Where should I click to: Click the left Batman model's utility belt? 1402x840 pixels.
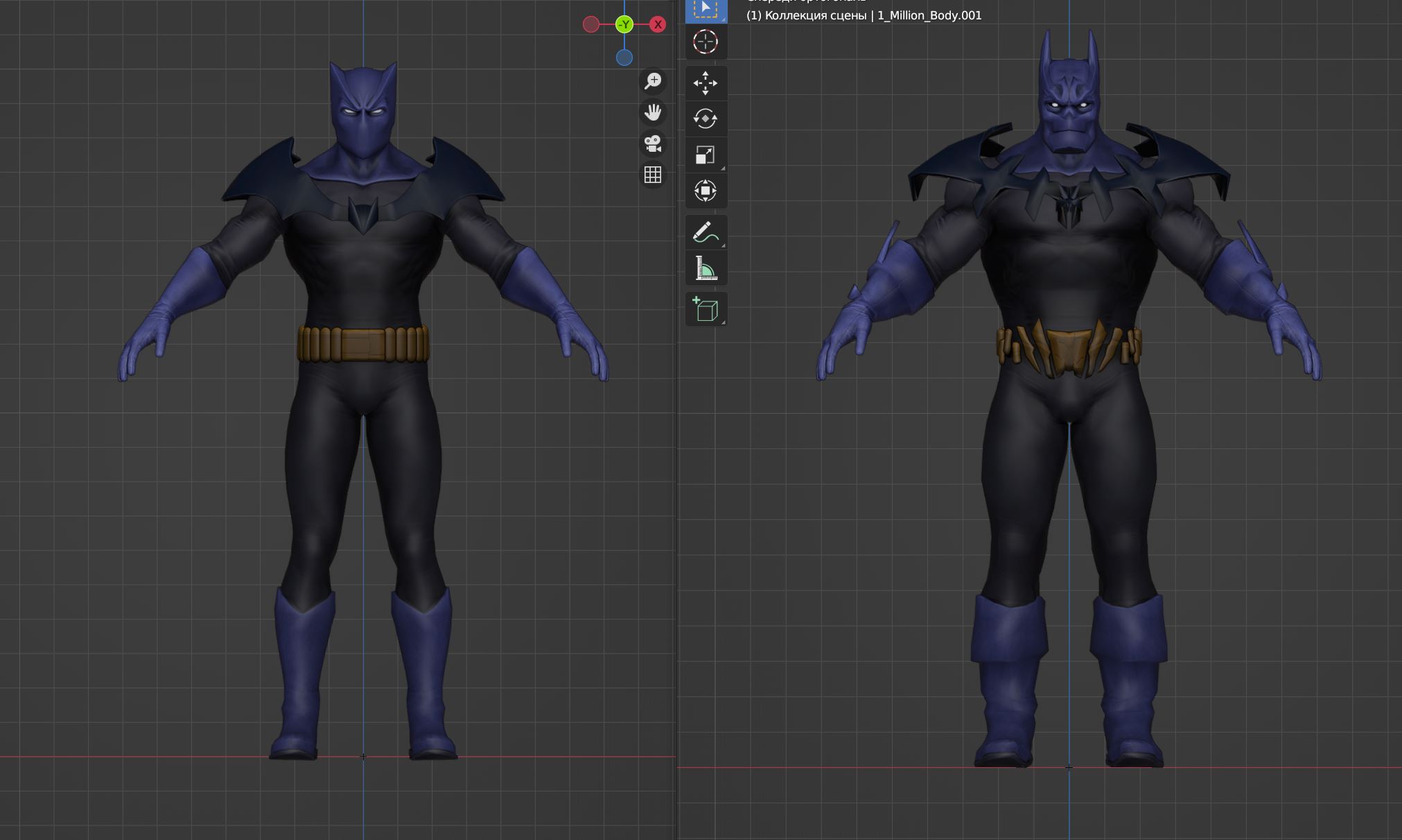tap(364, 344)
